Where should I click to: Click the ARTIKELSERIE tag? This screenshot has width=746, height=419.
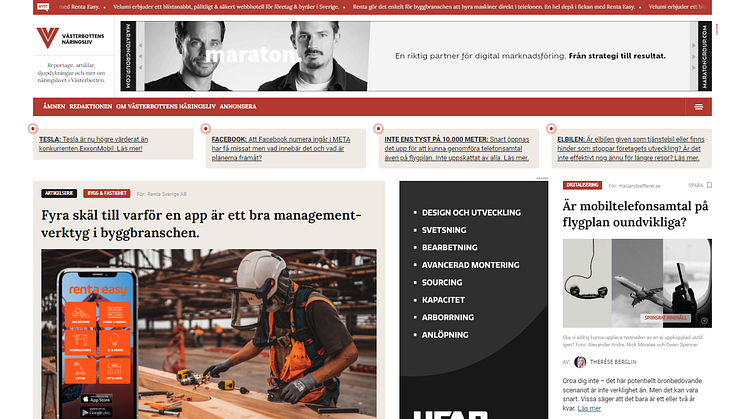(x=59, y=194)
